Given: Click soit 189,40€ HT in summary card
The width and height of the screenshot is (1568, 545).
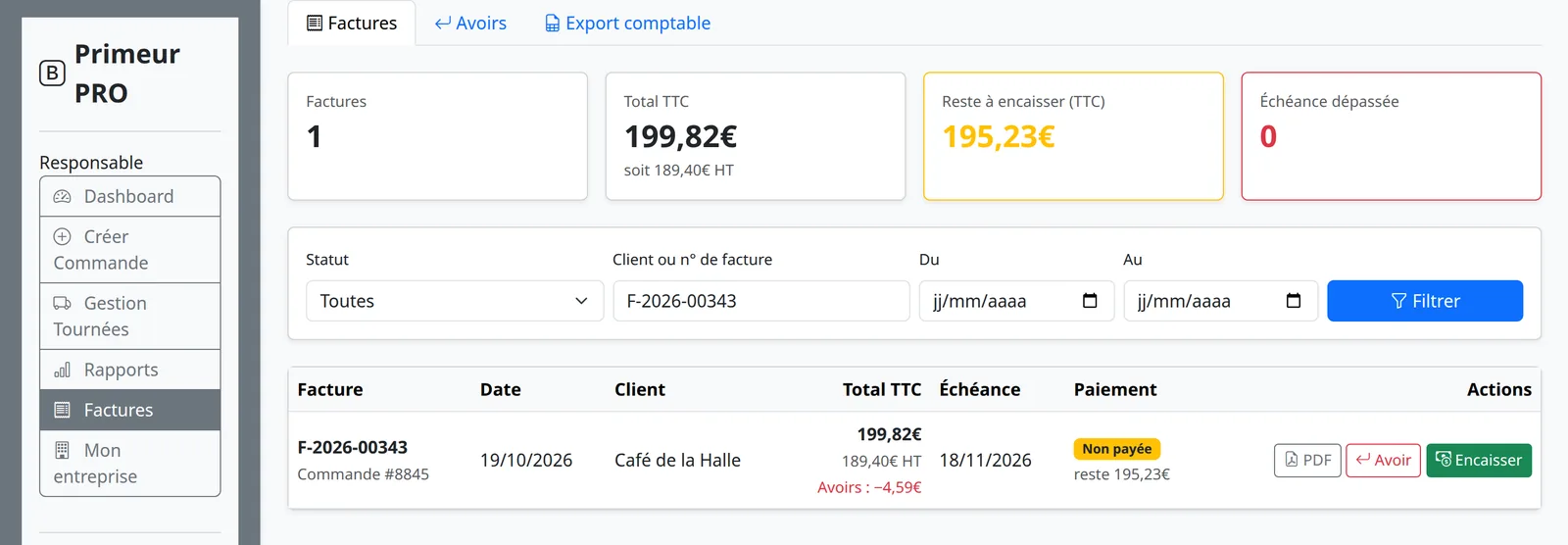Looking at the screenshot, I should tap(679, 171).
